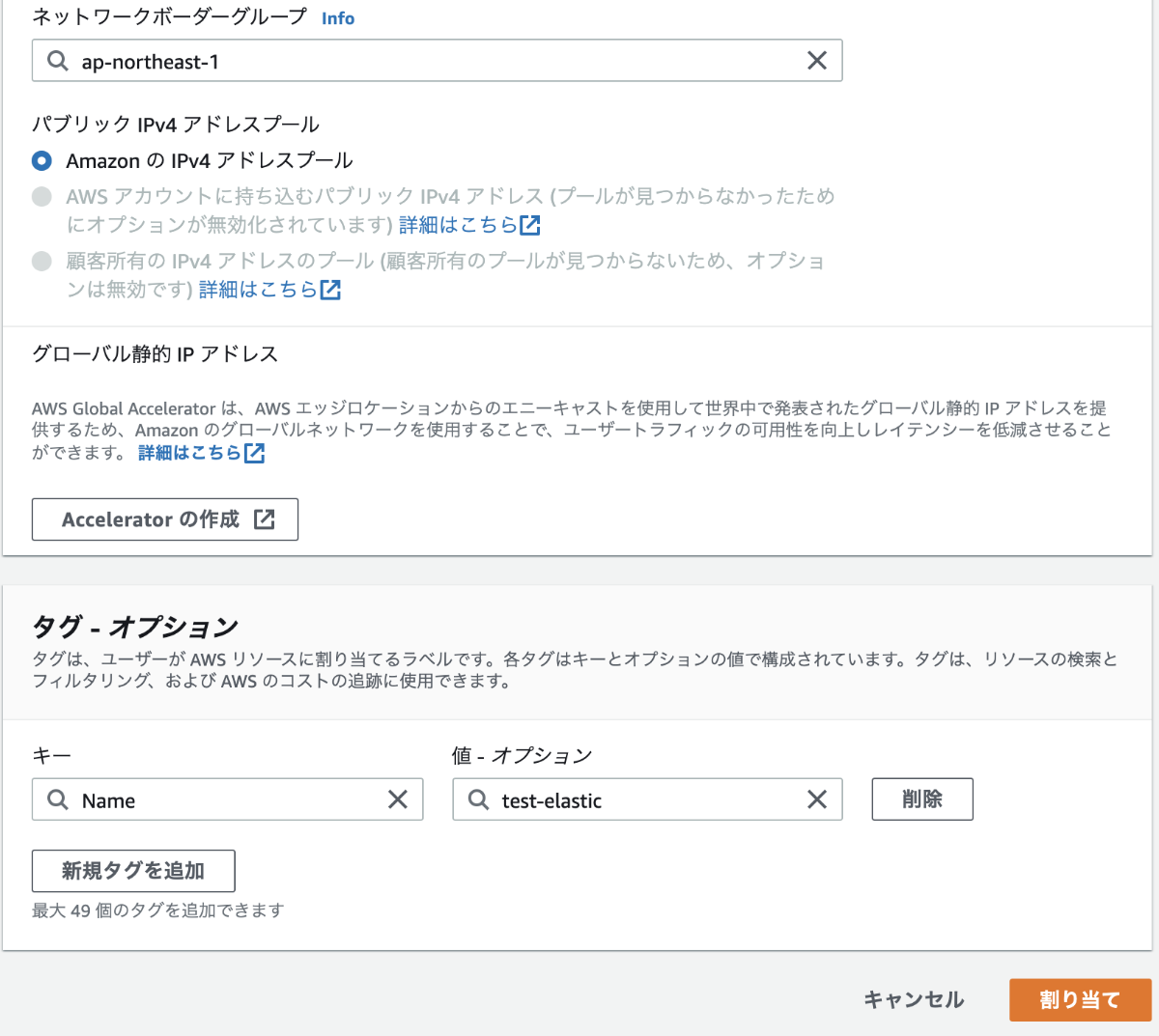Clear the ap-northeast-1 network border group field
1159x1036 pixels.
tap(816, 61)
